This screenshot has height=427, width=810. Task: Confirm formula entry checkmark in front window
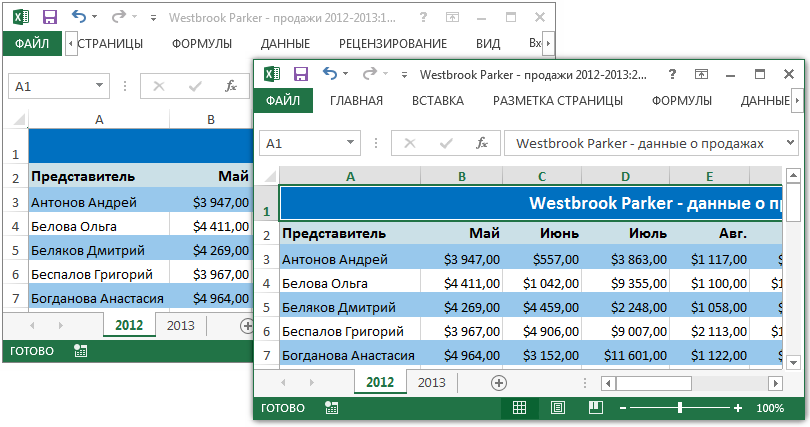[x=446, y=143]
